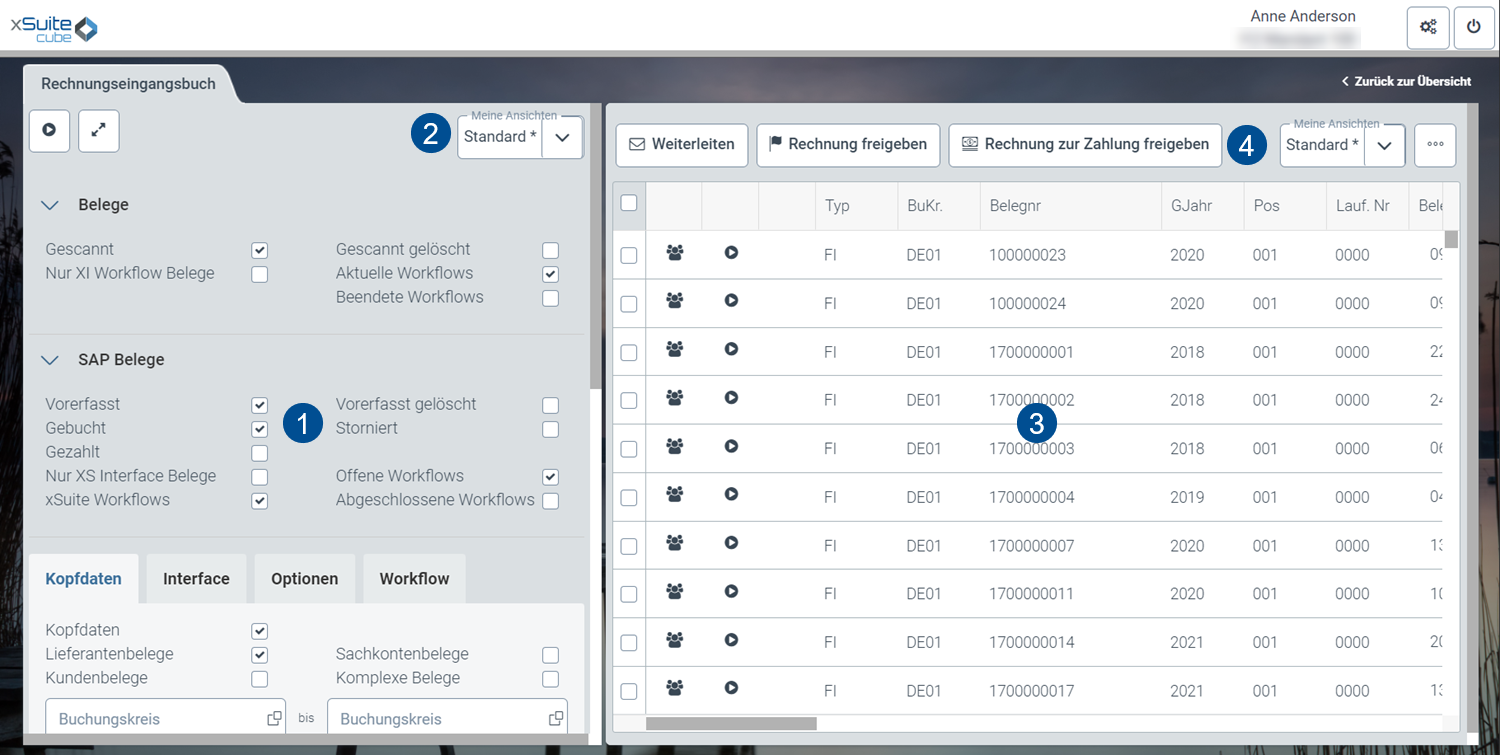Collapse the SAP Belege section
Screen dimensions: 1500x755
pyautogui.click(x=50, y=360)
